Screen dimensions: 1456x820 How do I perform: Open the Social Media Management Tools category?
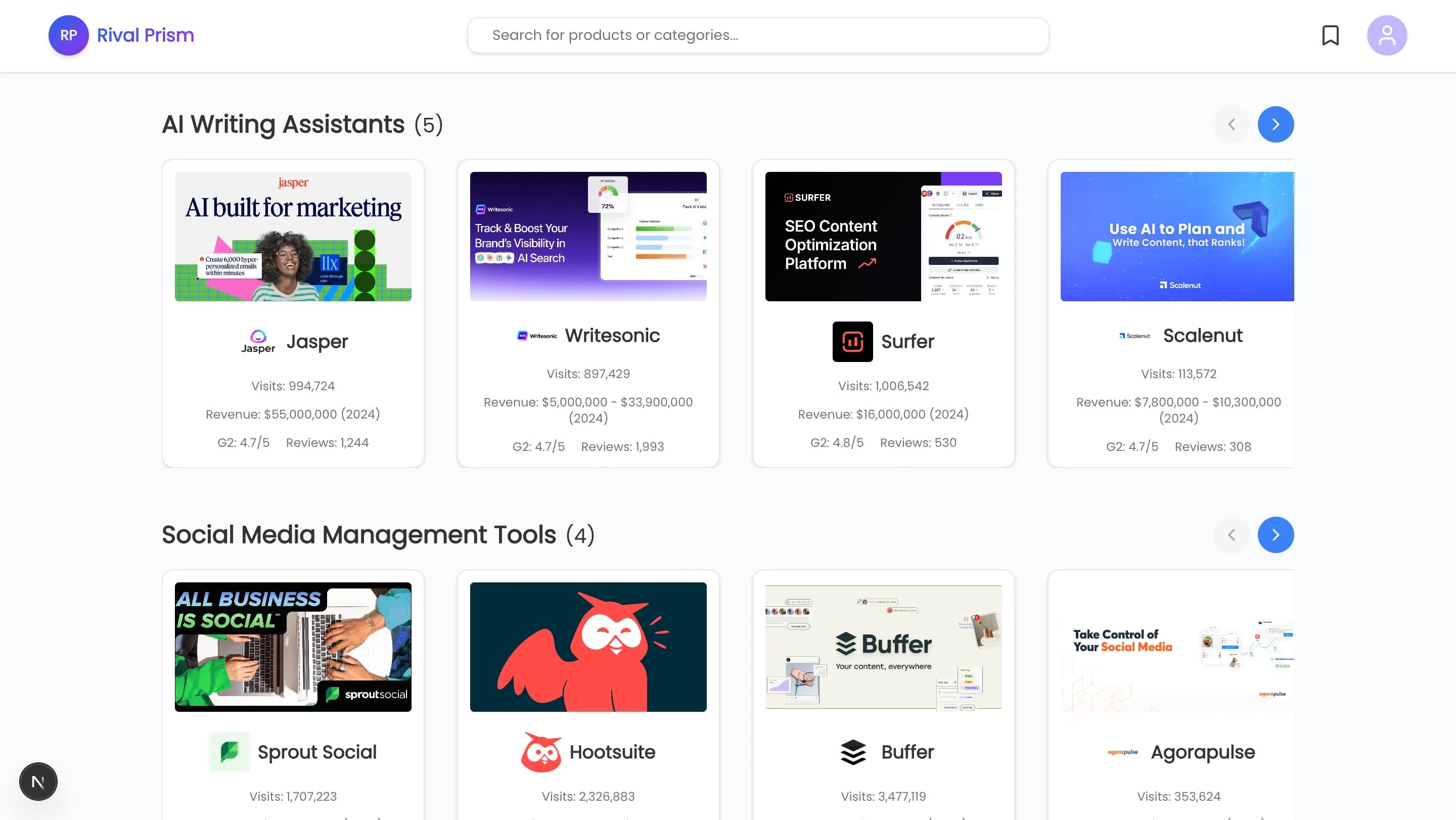pyautogui.click(x=359, y=534)
